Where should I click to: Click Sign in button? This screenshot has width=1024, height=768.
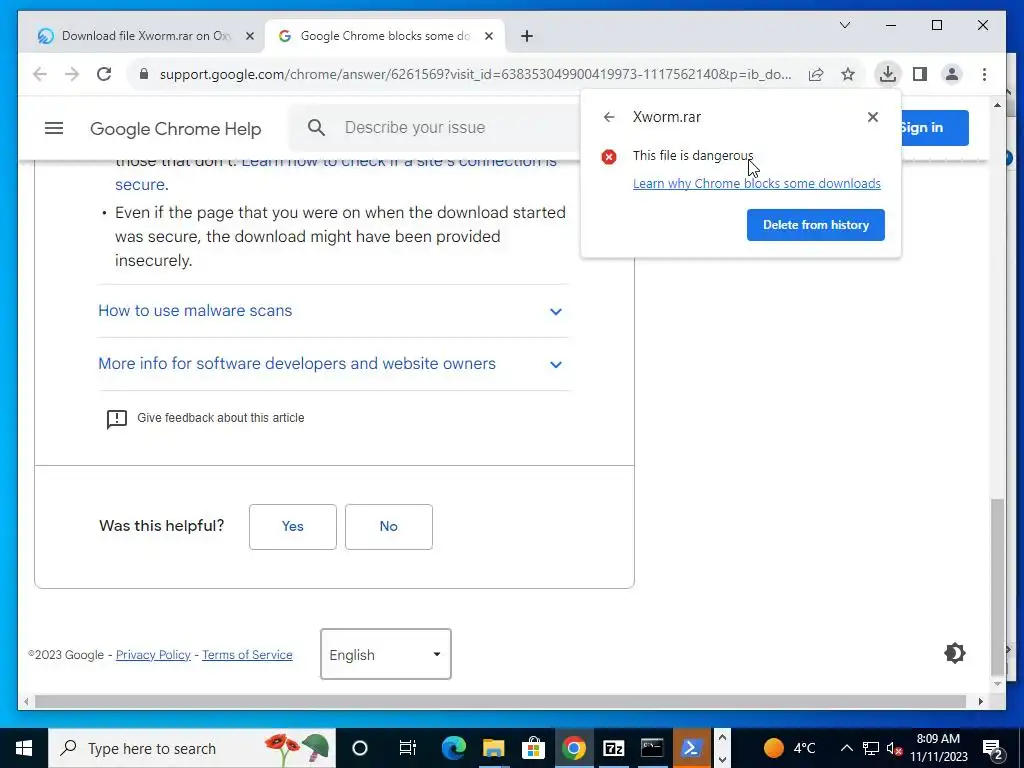(x=935, y=127)
